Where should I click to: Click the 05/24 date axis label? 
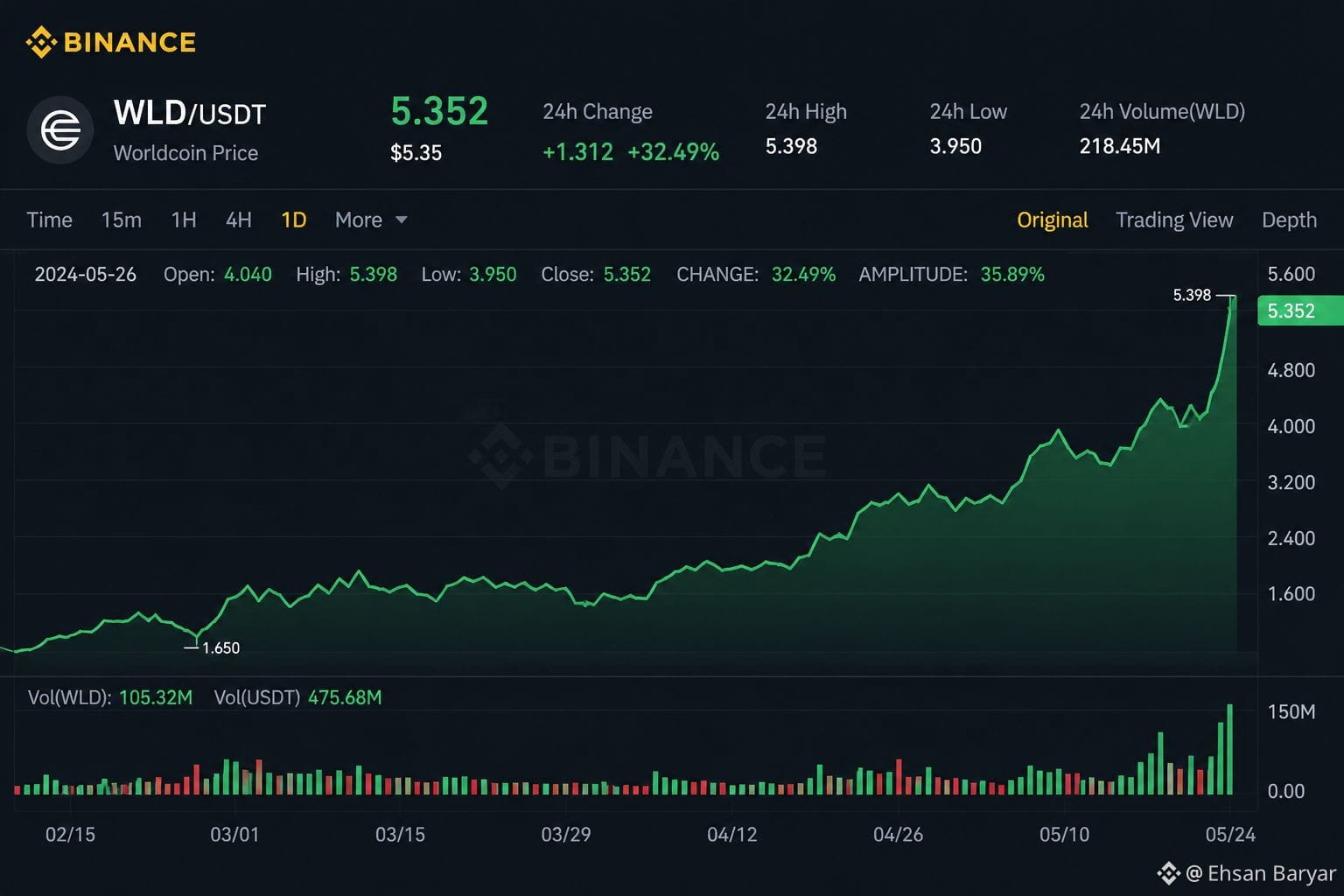point(1230,835)
